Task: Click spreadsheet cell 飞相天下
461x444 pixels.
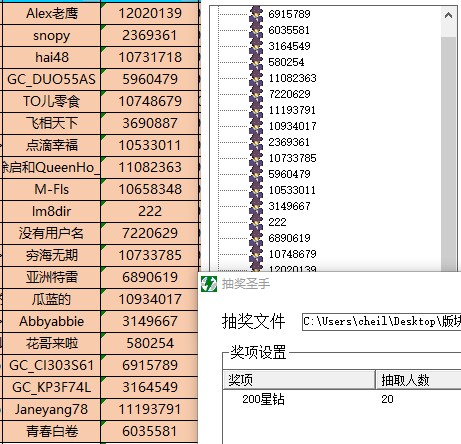Action: 51,123
